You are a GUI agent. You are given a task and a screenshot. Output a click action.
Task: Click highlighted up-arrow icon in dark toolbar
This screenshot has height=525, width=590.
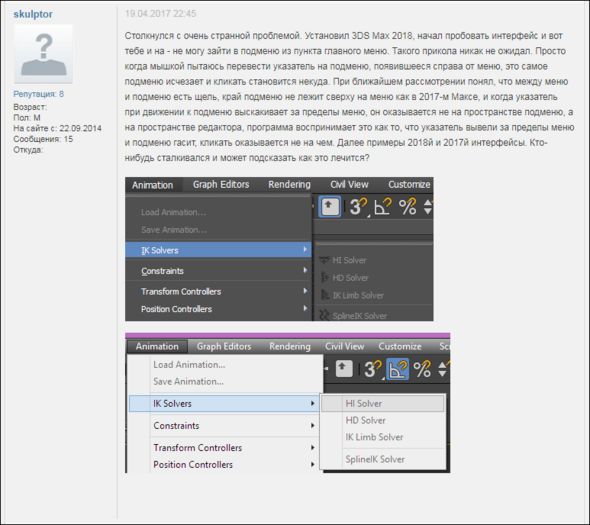pyautogui.click(x=330, y=206)
